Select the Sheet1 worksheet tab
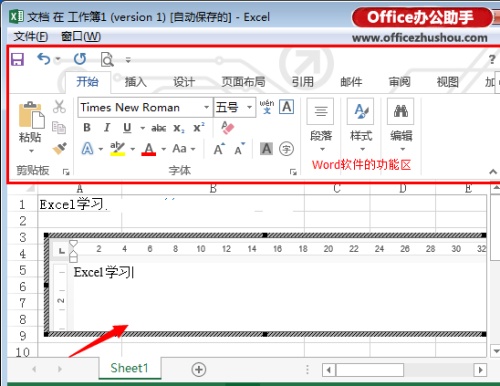Screen dimensions: 500x386 (129, 368)
